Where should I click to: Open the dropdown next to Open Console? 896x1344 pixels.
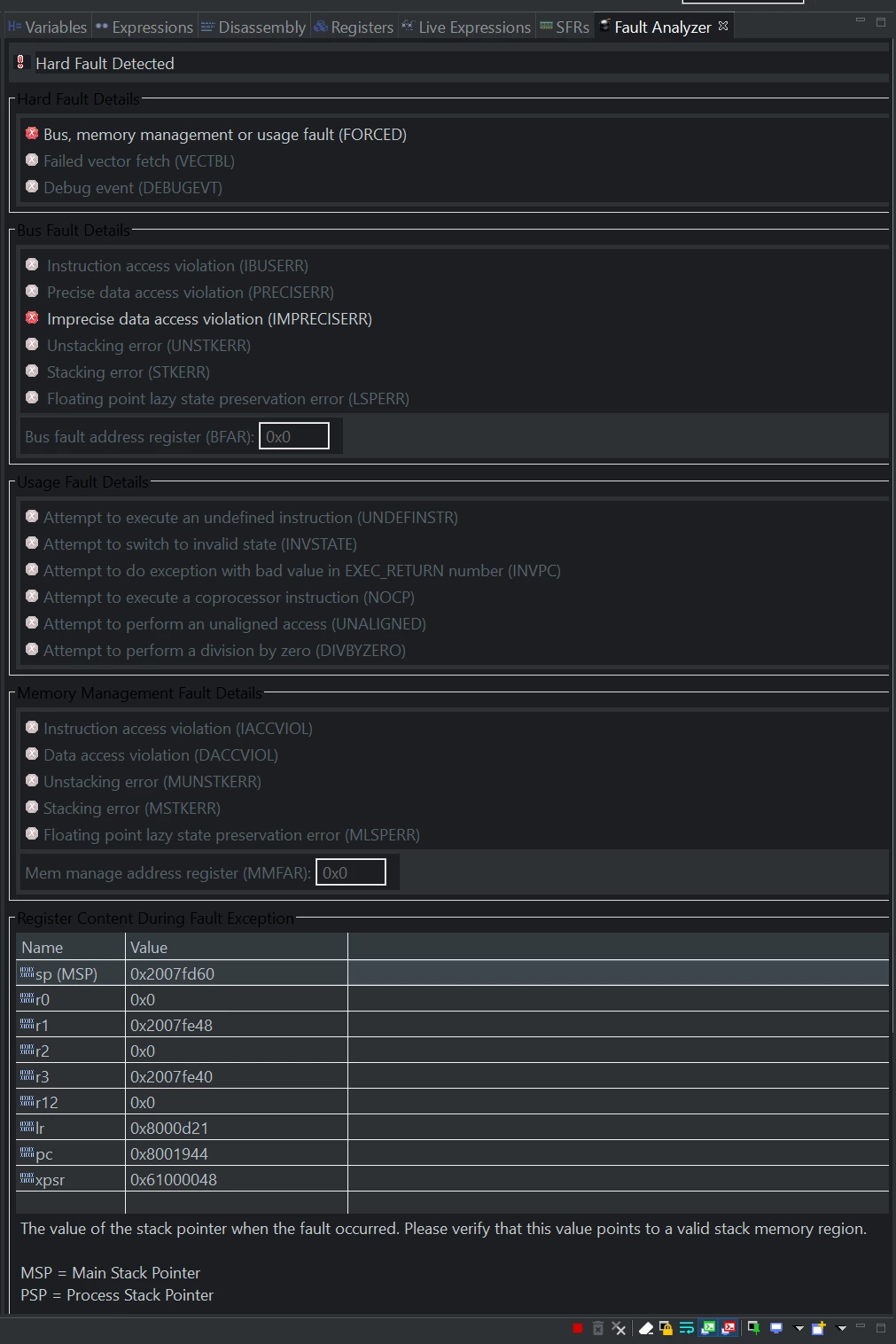(842, 1328)
